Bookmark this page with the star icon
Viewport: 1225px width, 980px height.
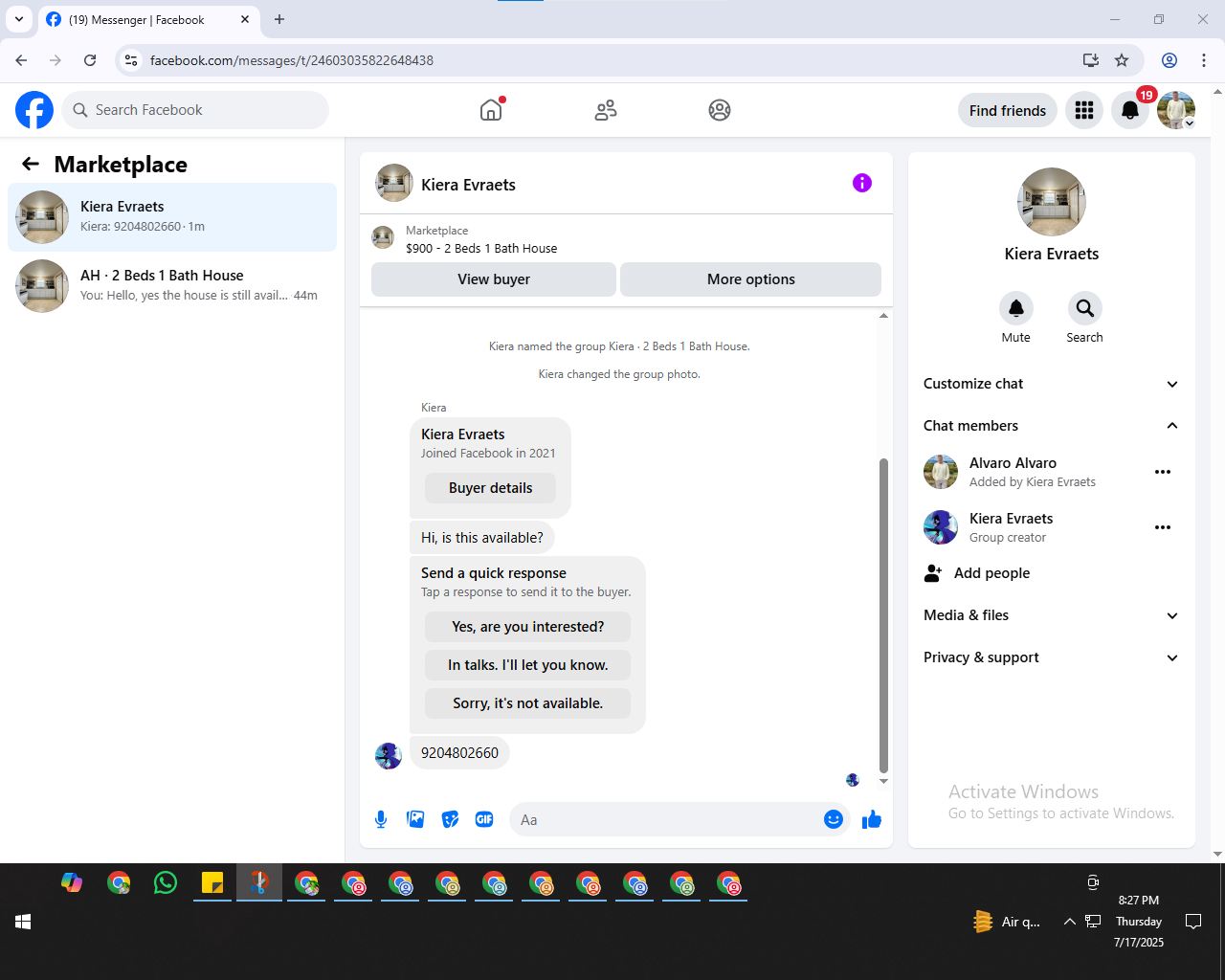1122,60
